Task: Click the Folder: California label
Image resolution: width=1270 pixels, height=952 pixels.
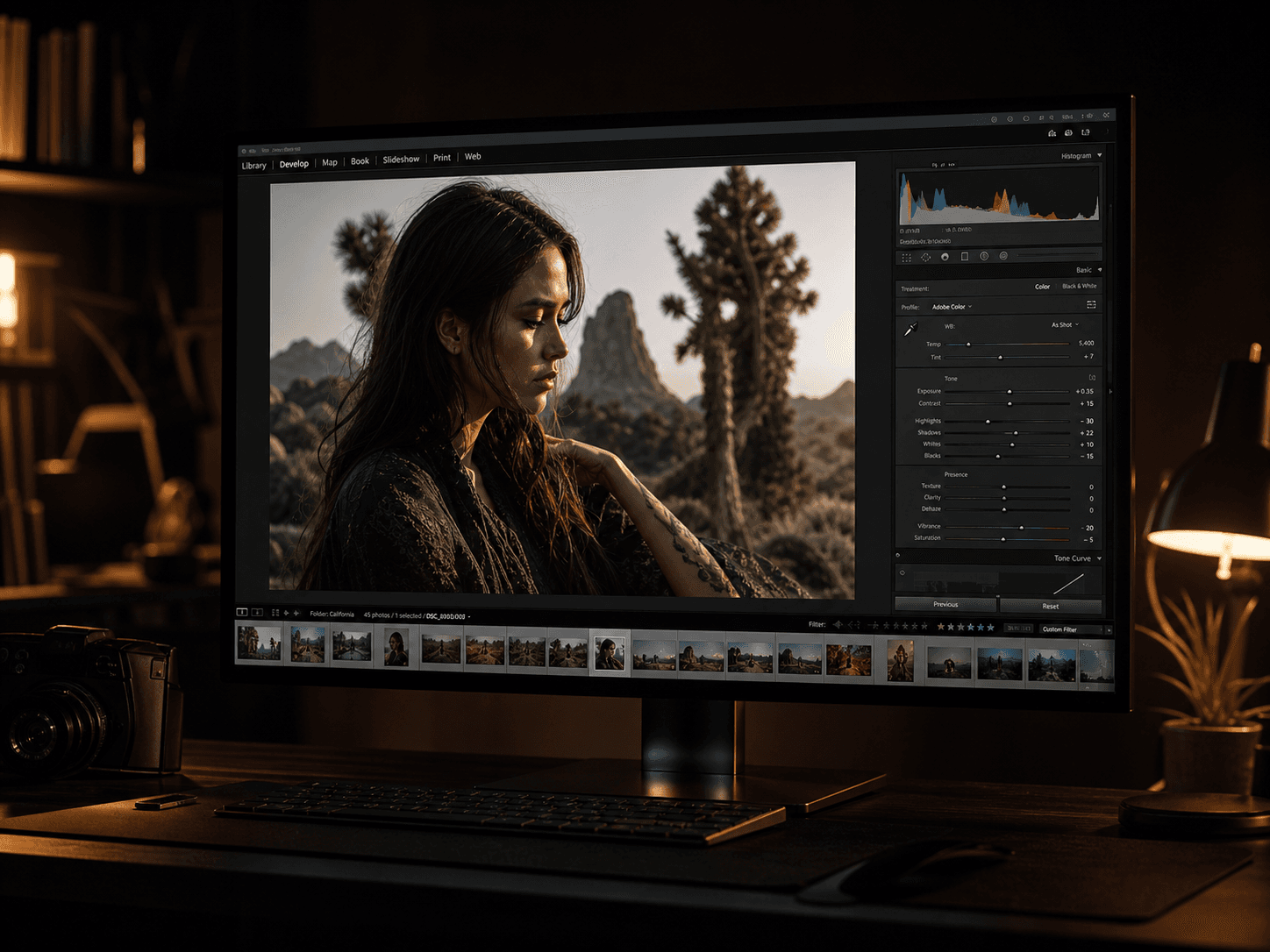Action: point(332,615)
